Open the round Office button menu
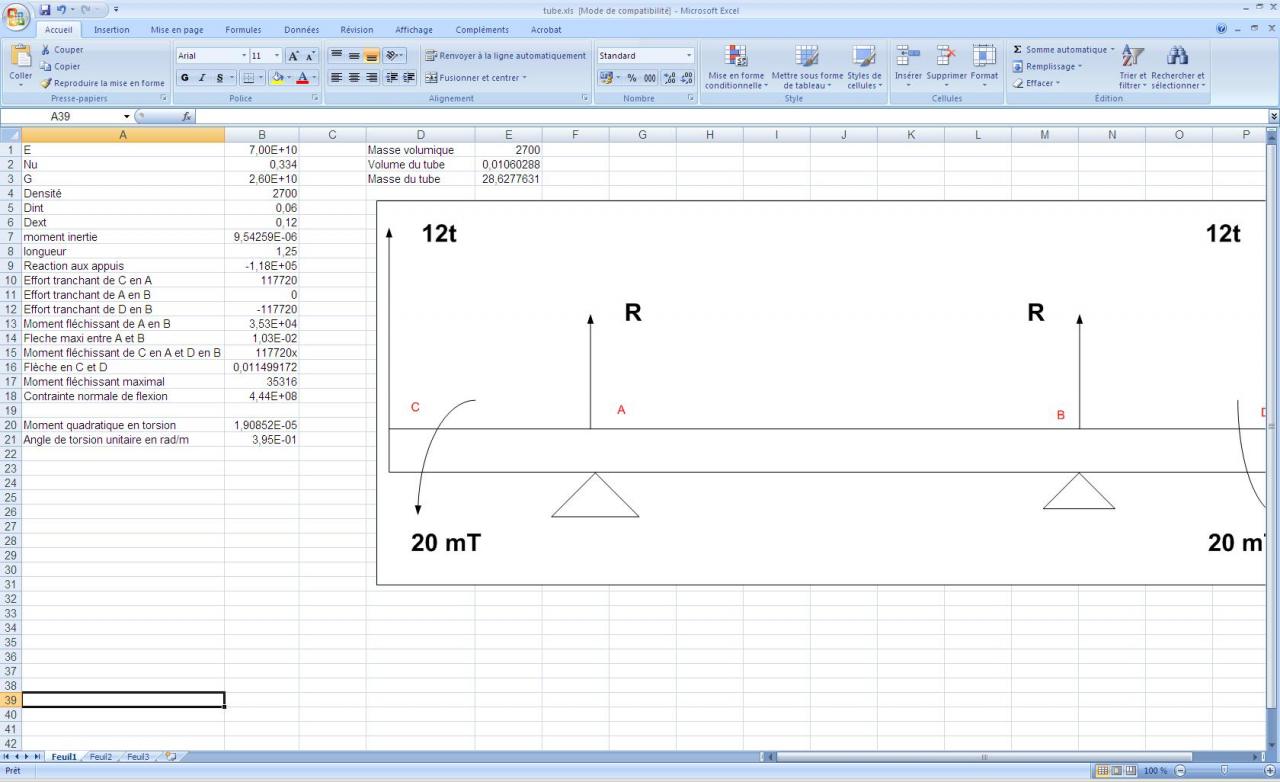Image resolution: width=1280 pixels, height=782 pixels. (x=17, y=17)
